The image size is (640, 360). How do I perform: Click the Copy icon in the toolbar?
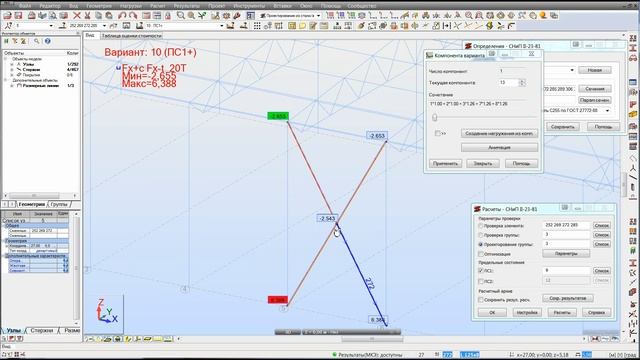(98, 16)
